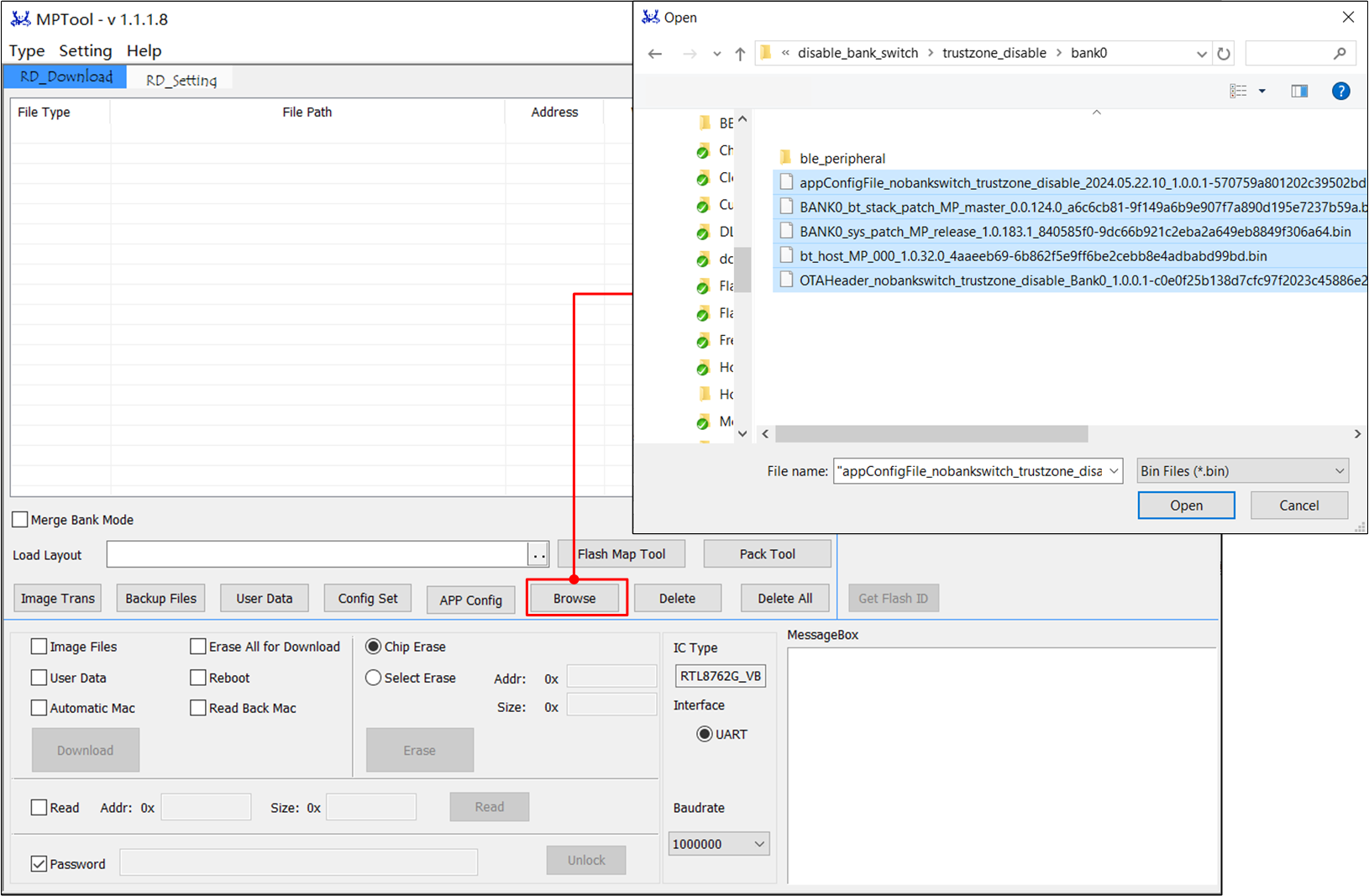This screenshot has height=896, width=1369.
Task: Click the Browse button
Action: [575, 599]
